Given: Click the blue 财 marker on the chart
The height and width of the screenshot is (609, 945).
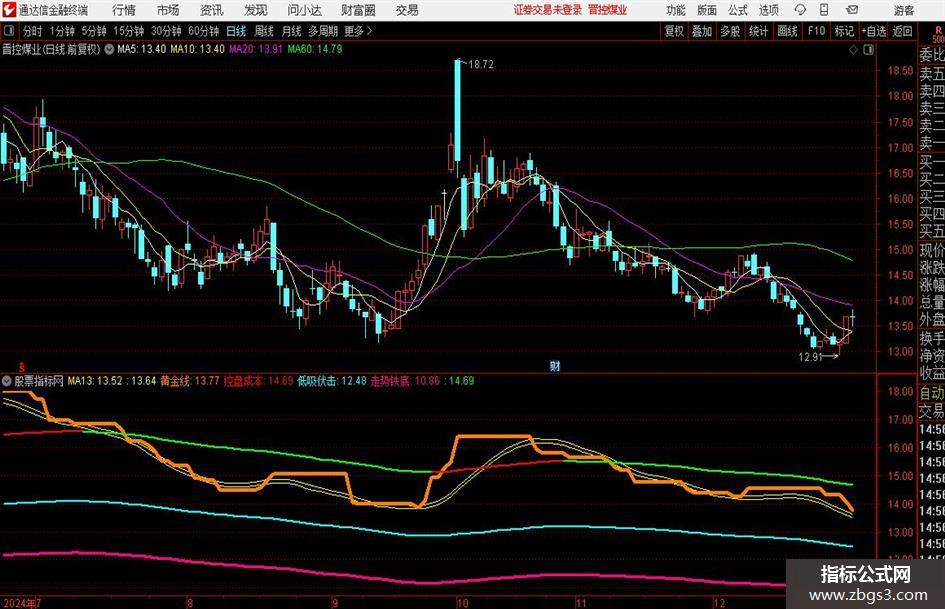Looking at the screenshot, I should (x=555, y=366).
